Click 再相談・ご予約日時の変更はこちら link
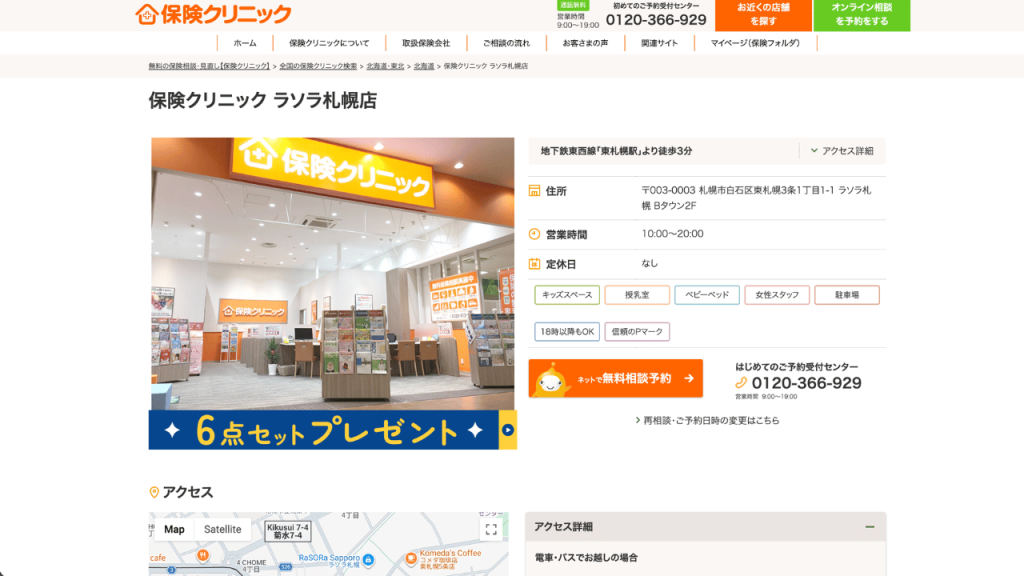 707,421
